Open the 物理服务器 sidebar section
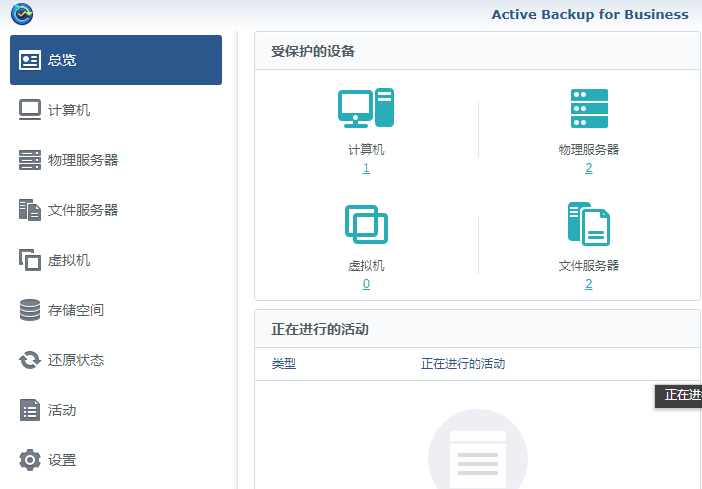 83,160
